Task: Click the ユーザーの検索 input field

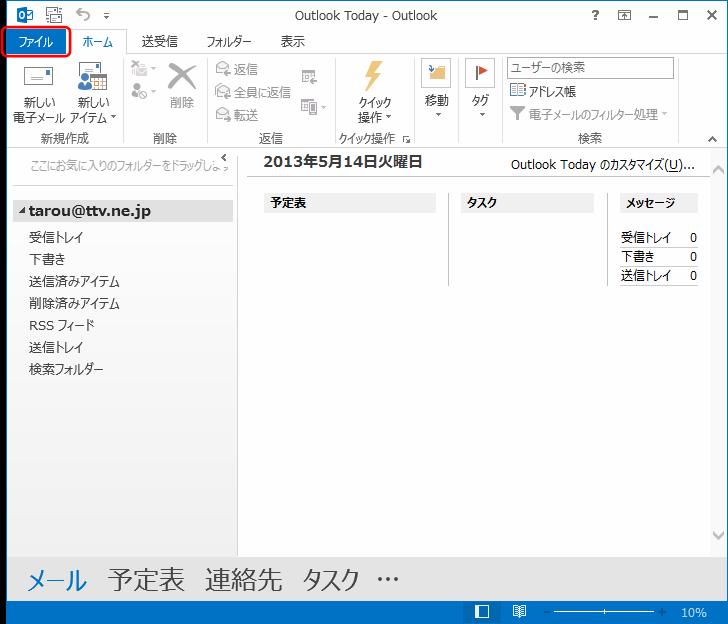Action: [x=590, y=68]
